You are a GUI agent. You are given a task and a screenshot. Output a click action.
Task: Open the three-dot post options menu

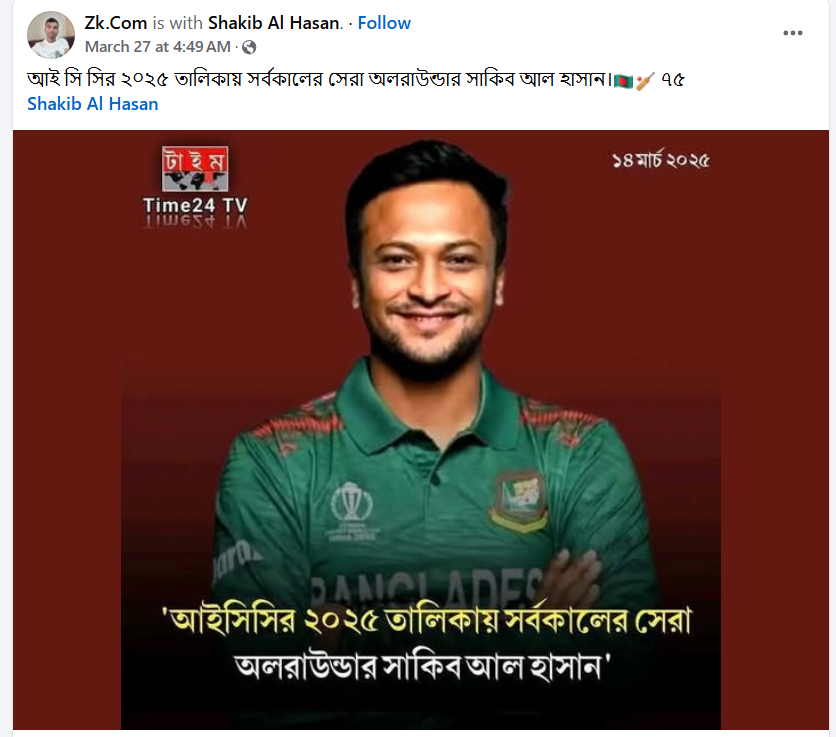(792, 33)
